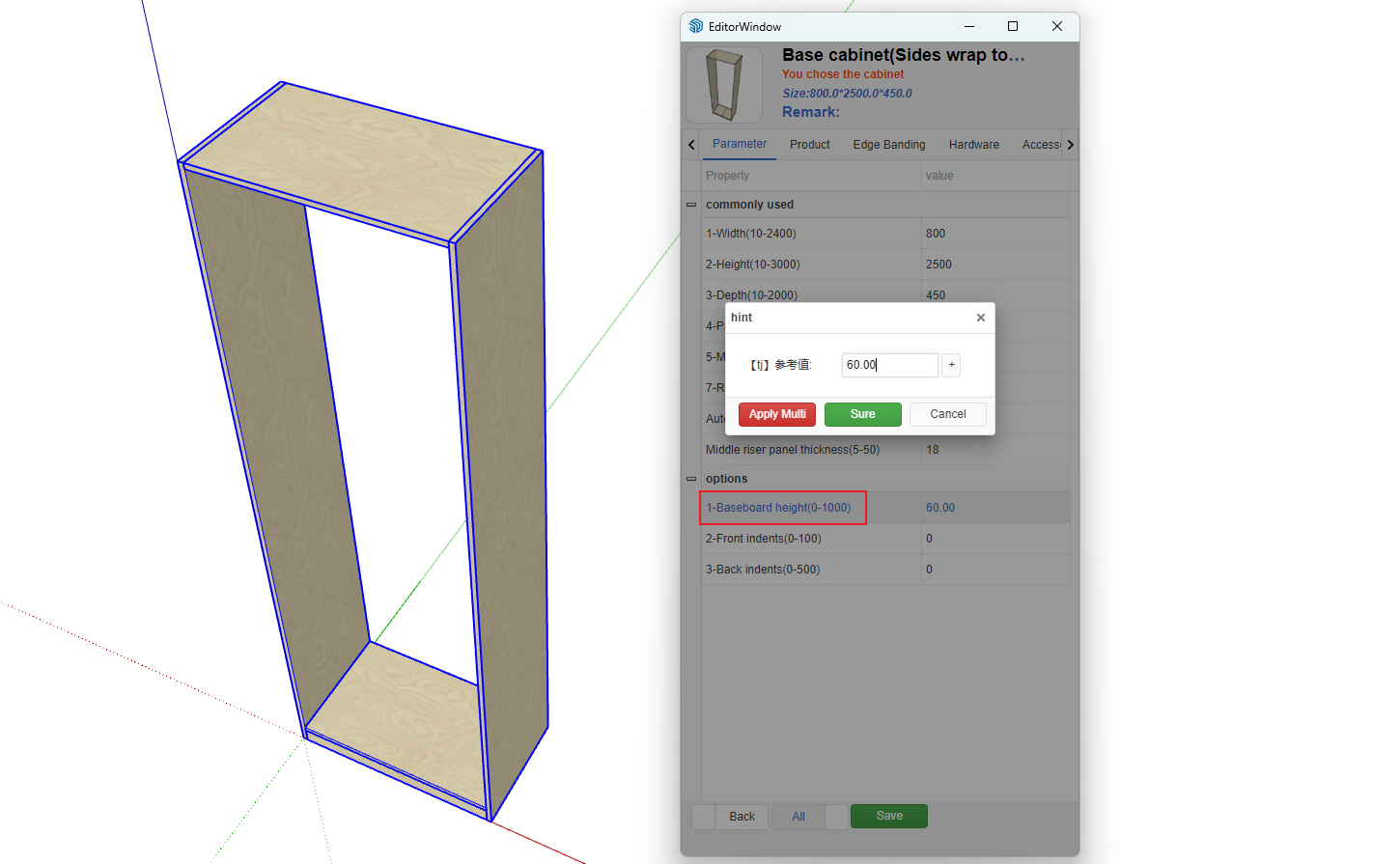Select the Parameter tab

(739, 144)
